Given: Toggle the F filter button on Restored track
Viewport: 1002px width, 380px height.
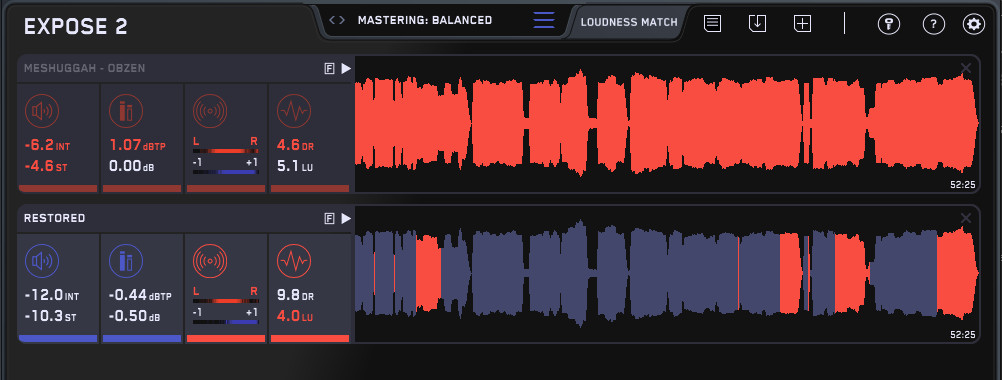Looking at the screenshot, I should pos(329,218).
